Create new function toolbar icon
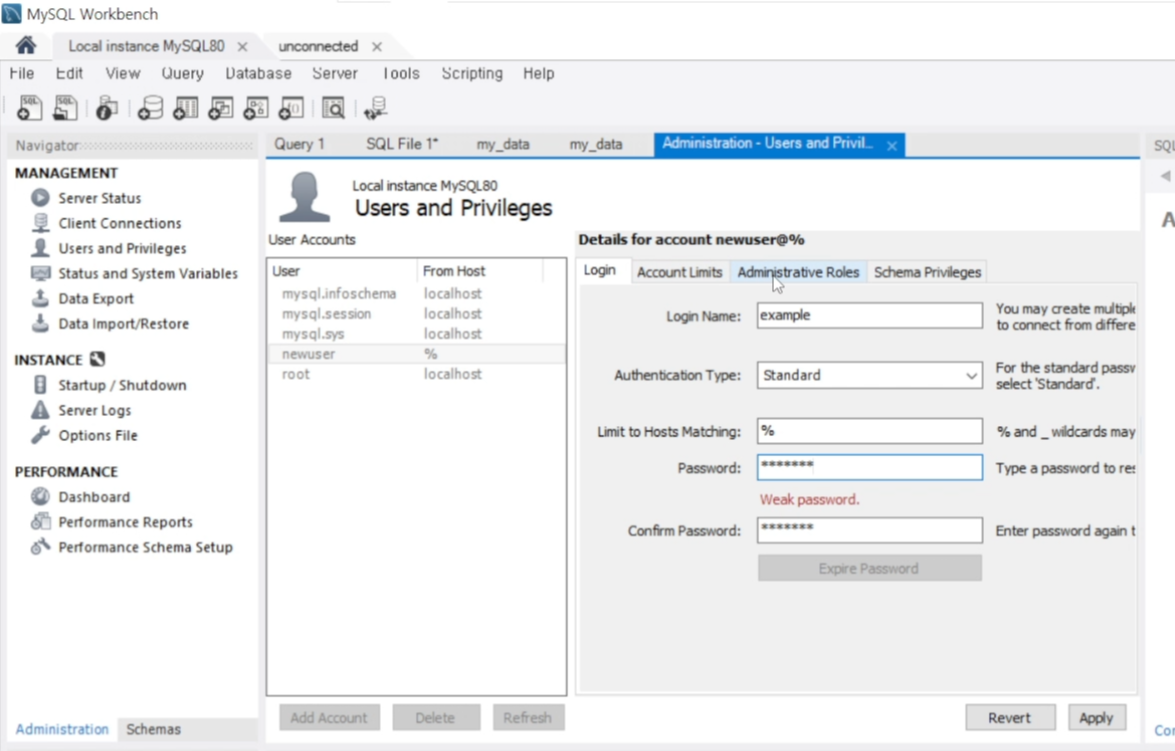This screenshot has width=1175, height=751. 291,108
